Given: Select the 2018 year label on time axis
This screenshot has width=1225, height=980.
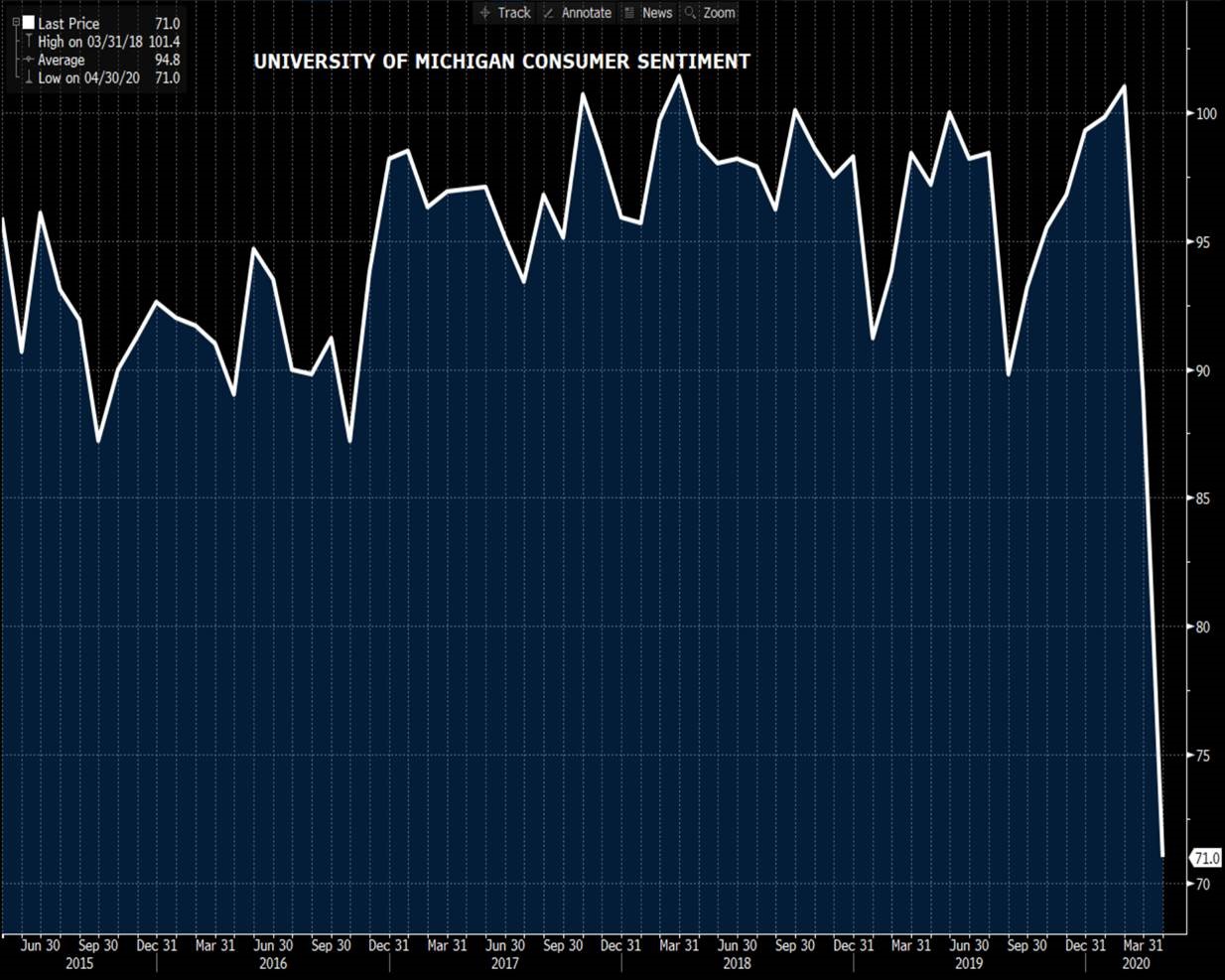Looking at the screenshot, I should tap(737, 963).
